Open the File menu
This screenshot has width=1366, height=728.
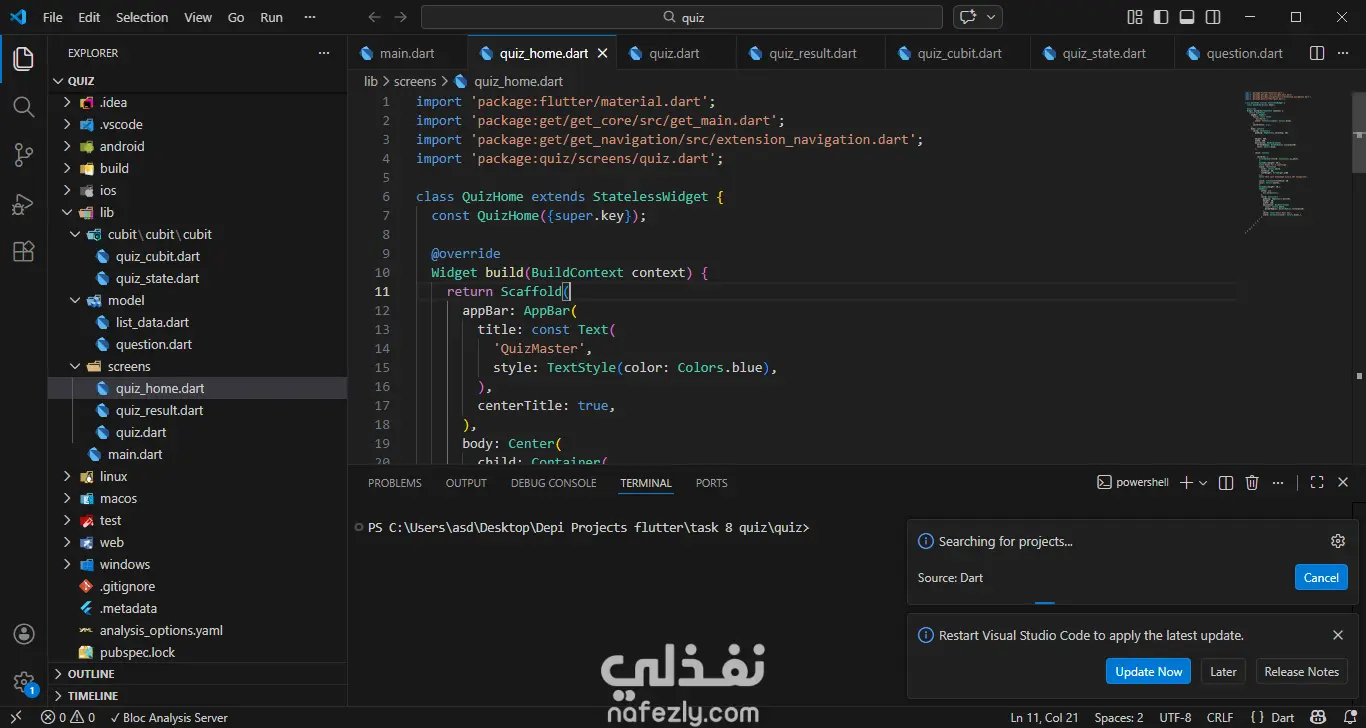(x=53, y=17)
